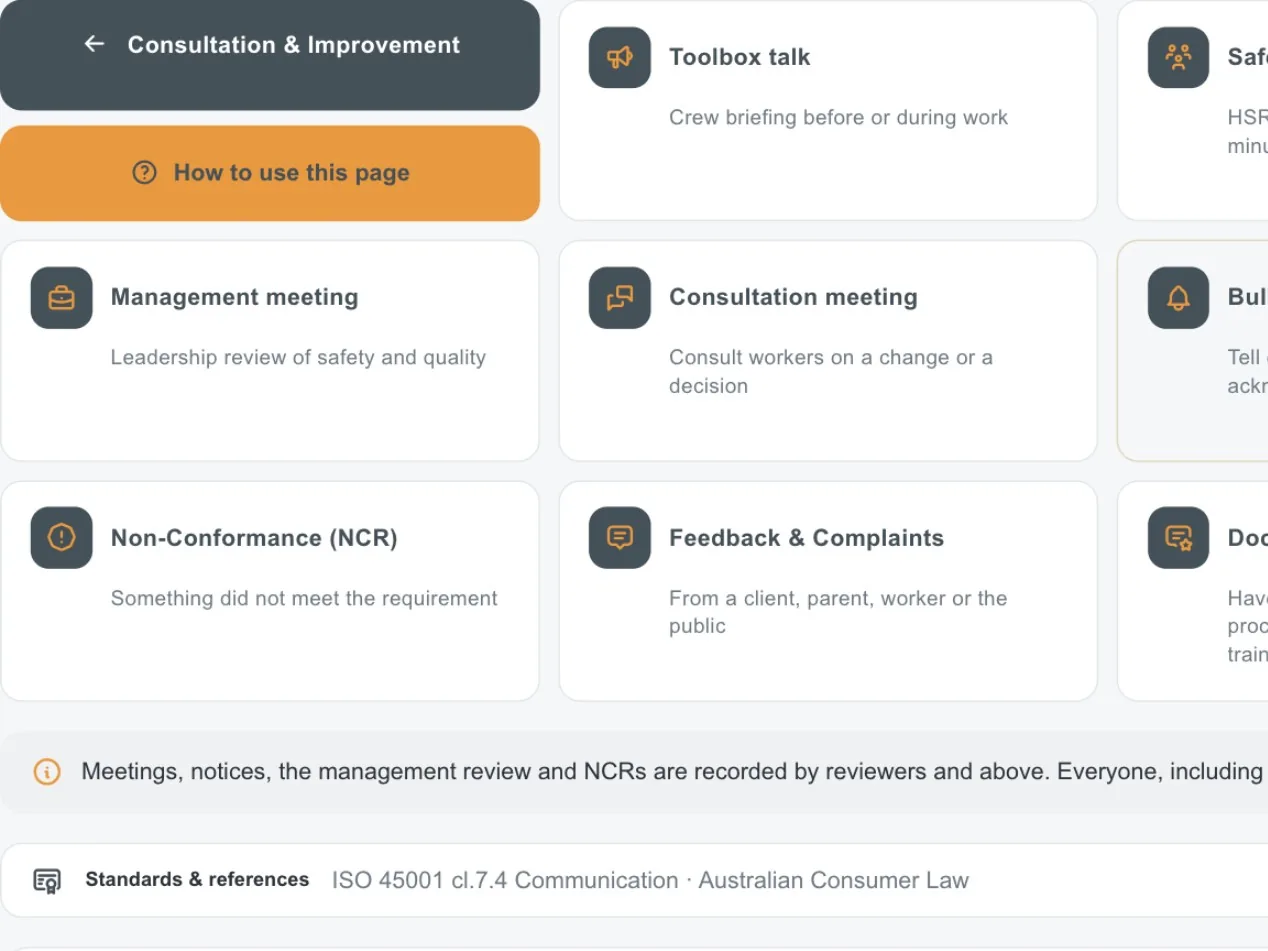Select Feedback & Complaints card title
Screen dimensions: 1268x951
click(x=806, y=538)
